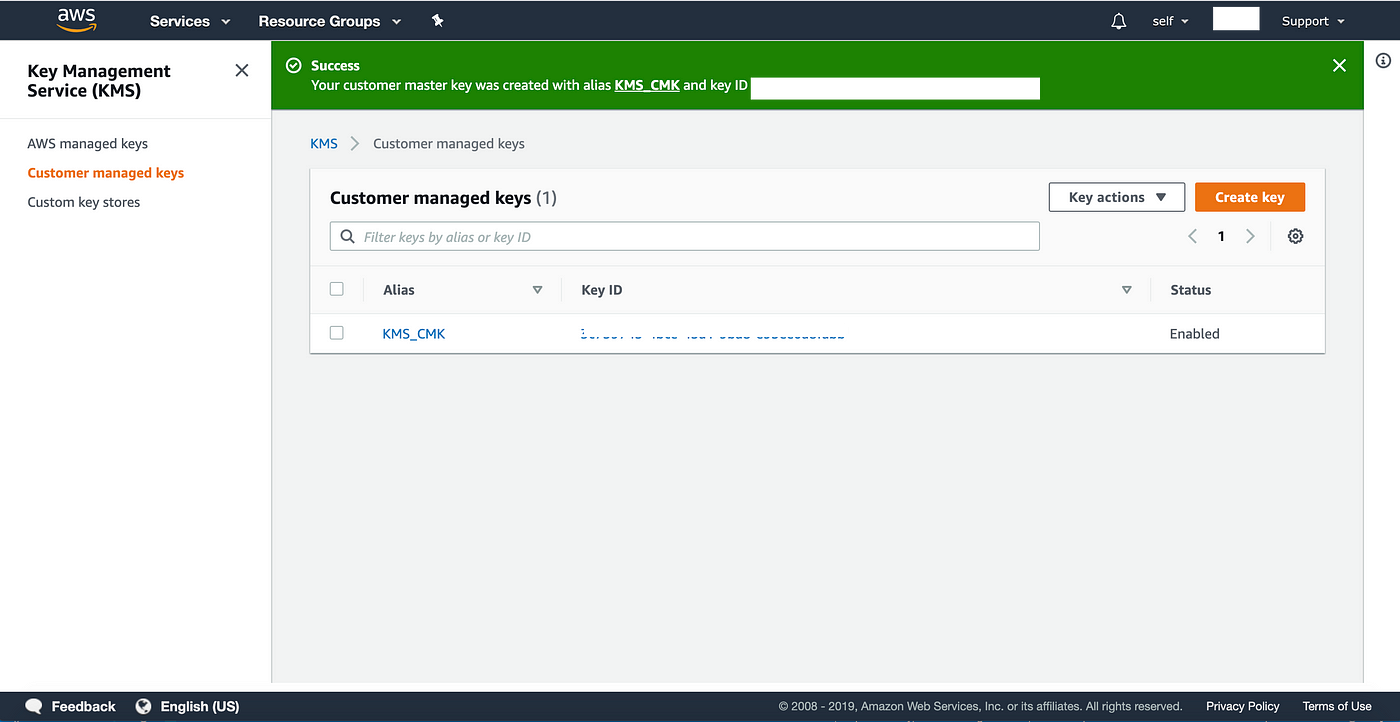Open the info panel icon
The image size is (1400, 722).
(x=1383, y=61)
